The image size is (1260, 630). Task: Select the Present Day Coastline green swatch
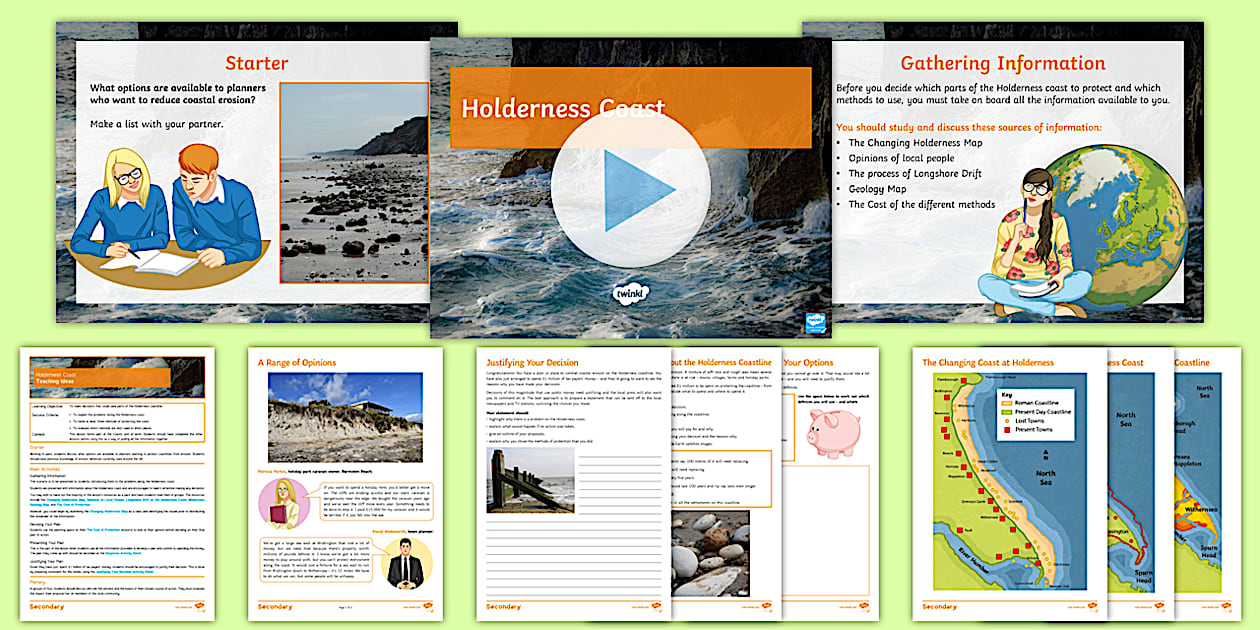tap(1005, 412)
